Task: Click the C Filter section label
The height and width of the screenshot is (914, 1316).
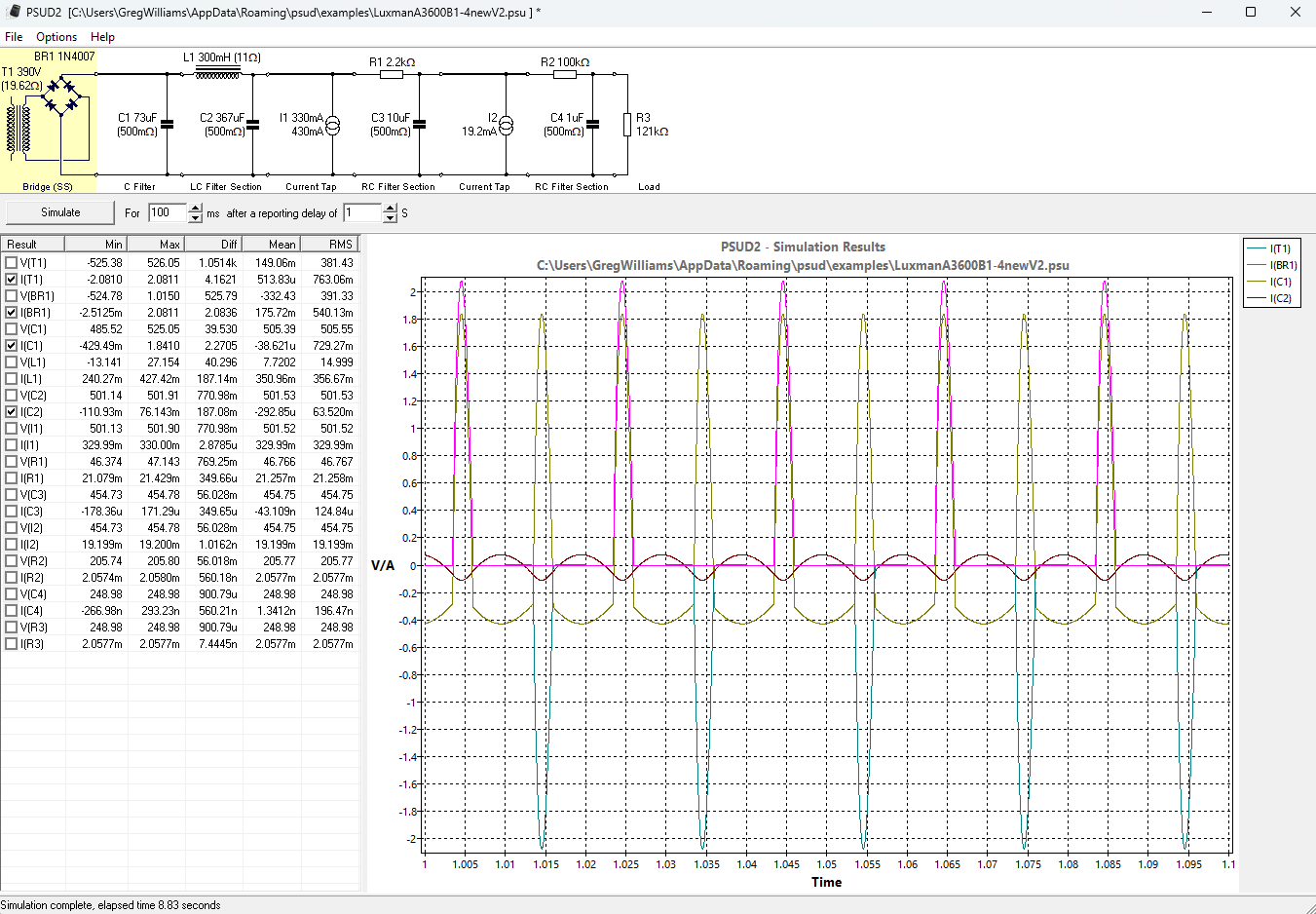Action: coord(139,187)
